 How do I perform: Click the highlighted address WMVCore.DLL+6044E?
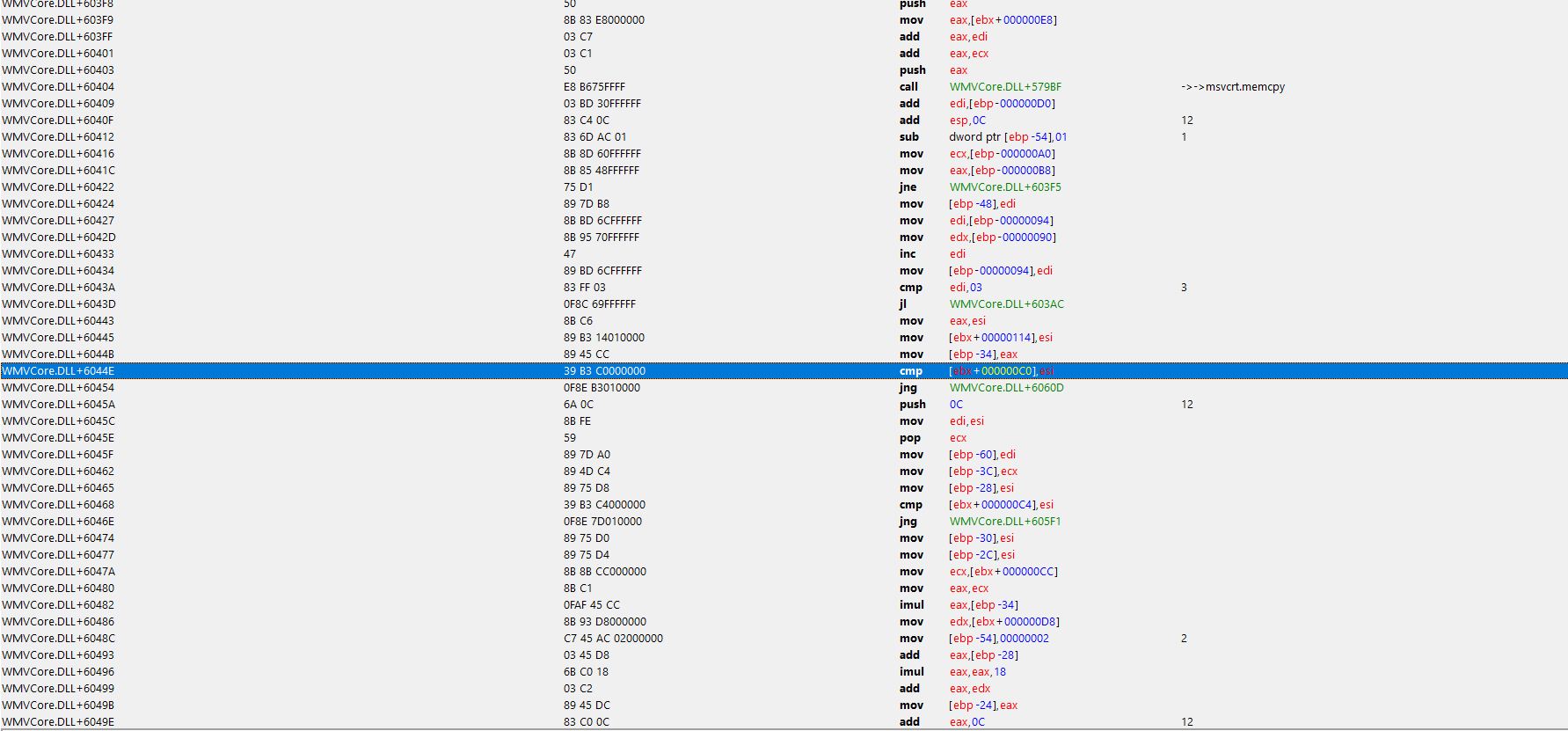pyautogui.click(x=58, y=371)
